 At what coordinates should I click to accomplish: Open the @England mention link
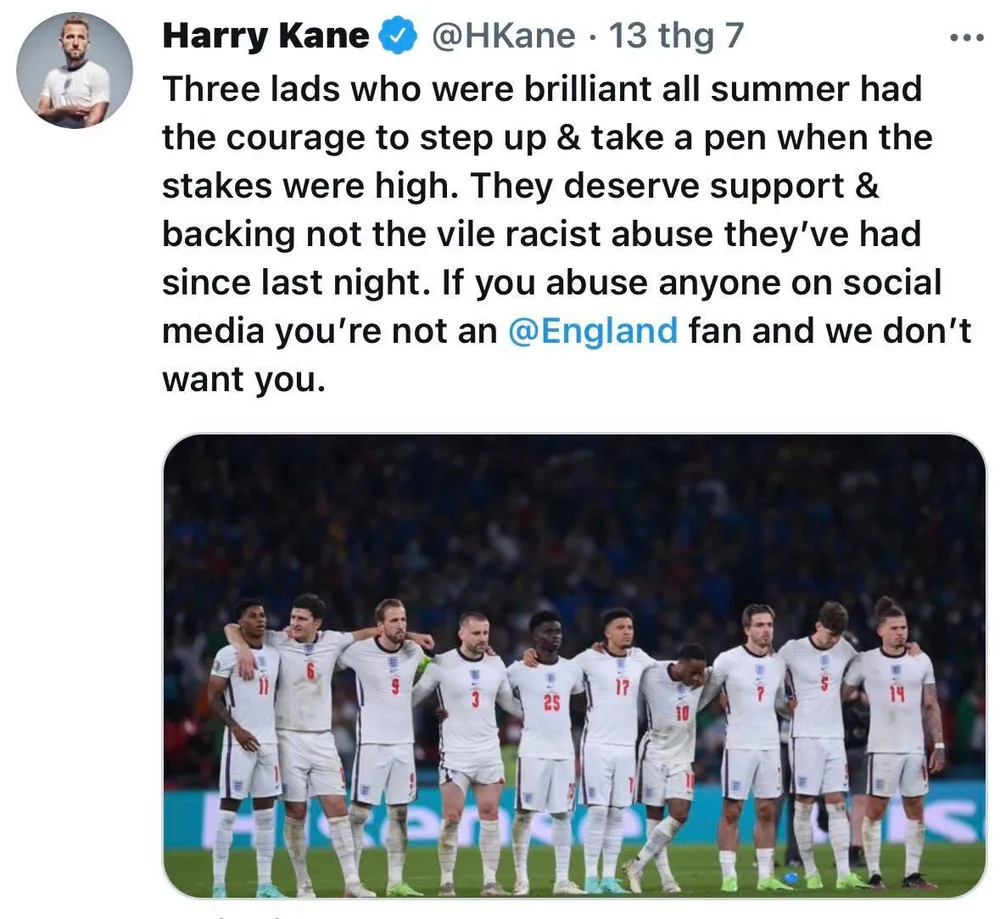coord(593,331)
